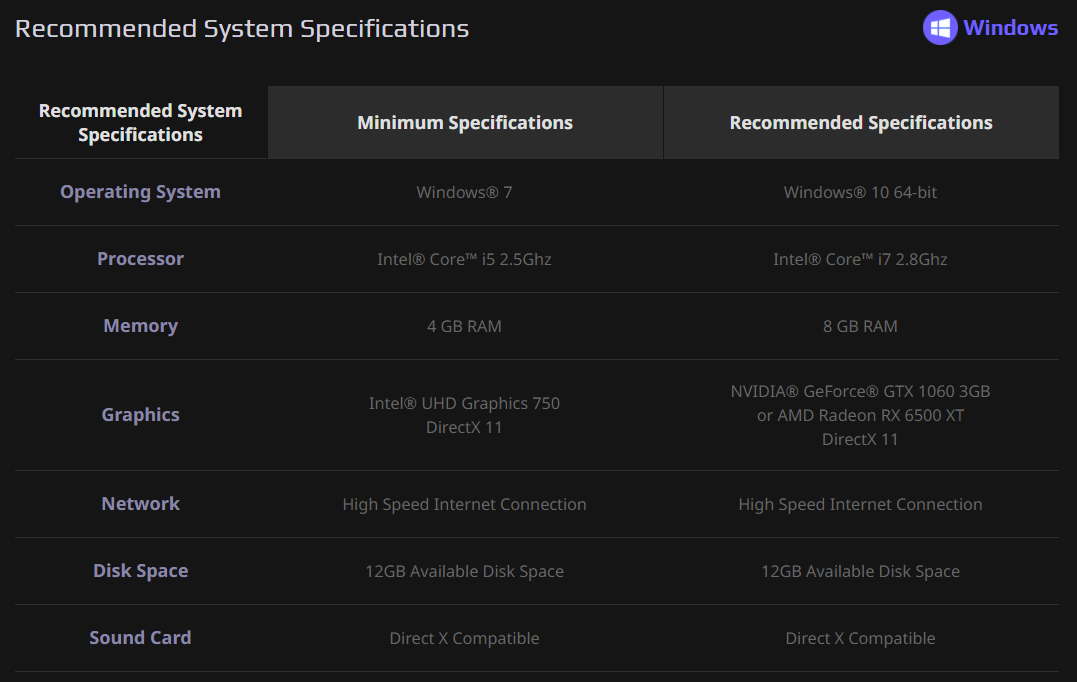The height and width of the screenshot is (682, 1077).
Task: Select the 4 GB RAM cell
Action: tap(464, 326)
